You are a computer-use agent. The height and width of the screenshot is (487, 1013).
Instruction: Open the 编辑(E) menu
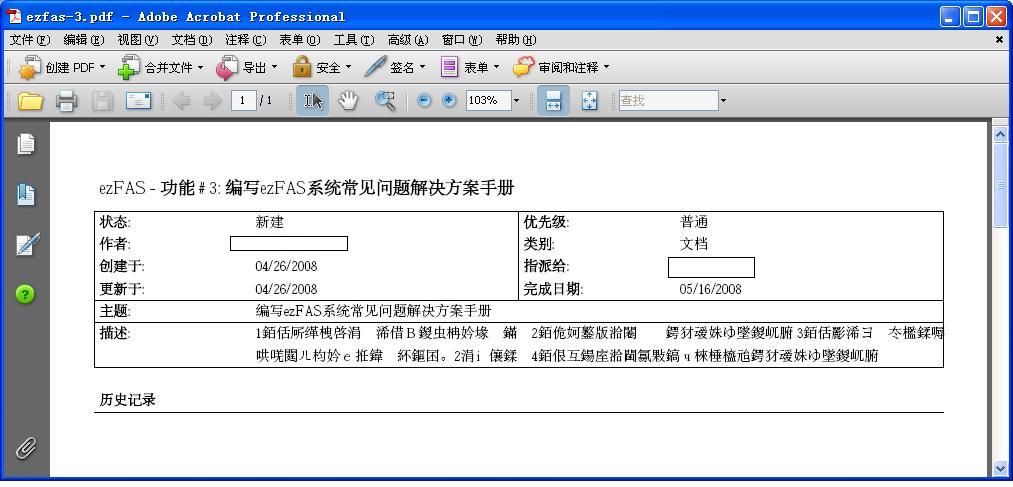[x=84, y=40]
